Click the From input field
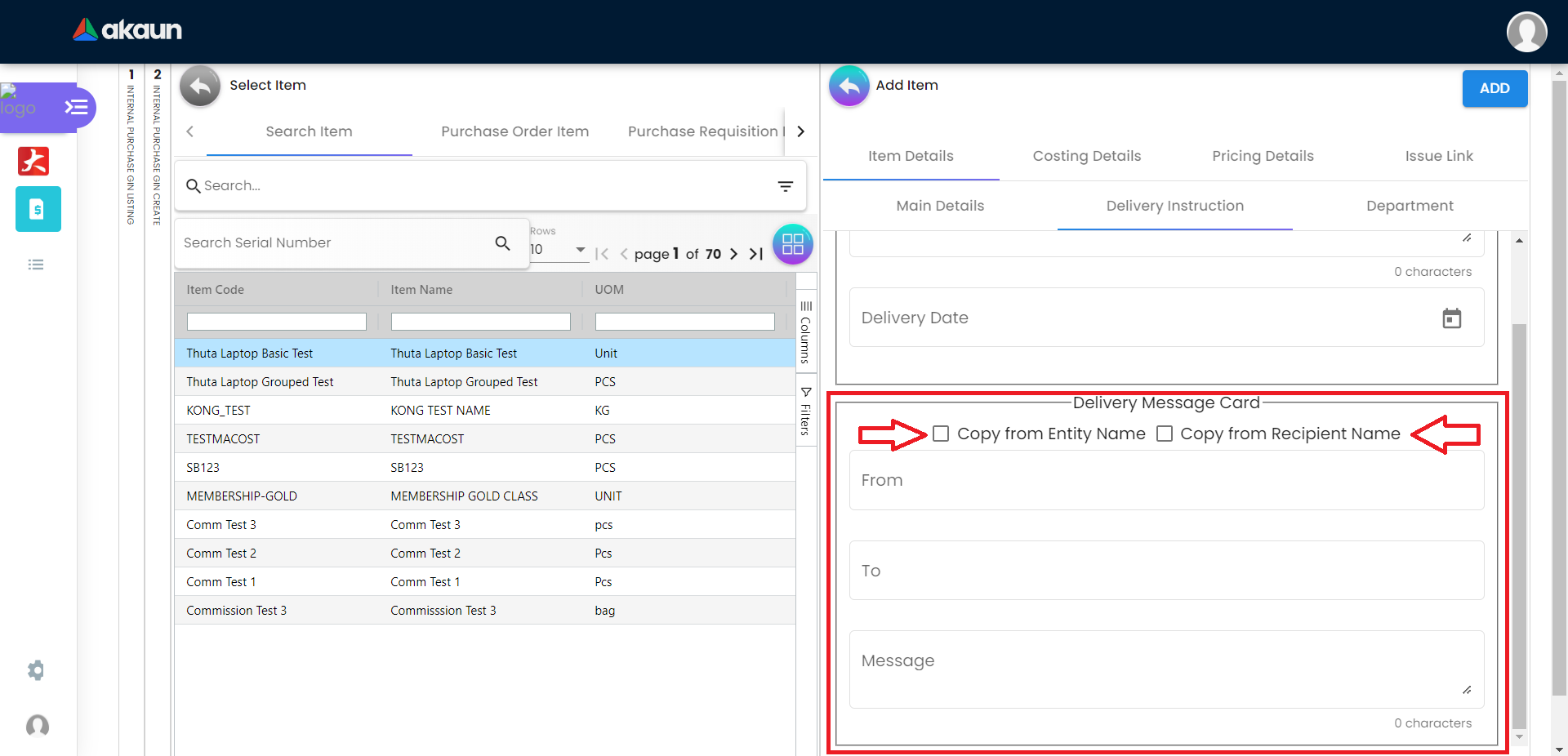1568x756 pixels. (1166, 481)
